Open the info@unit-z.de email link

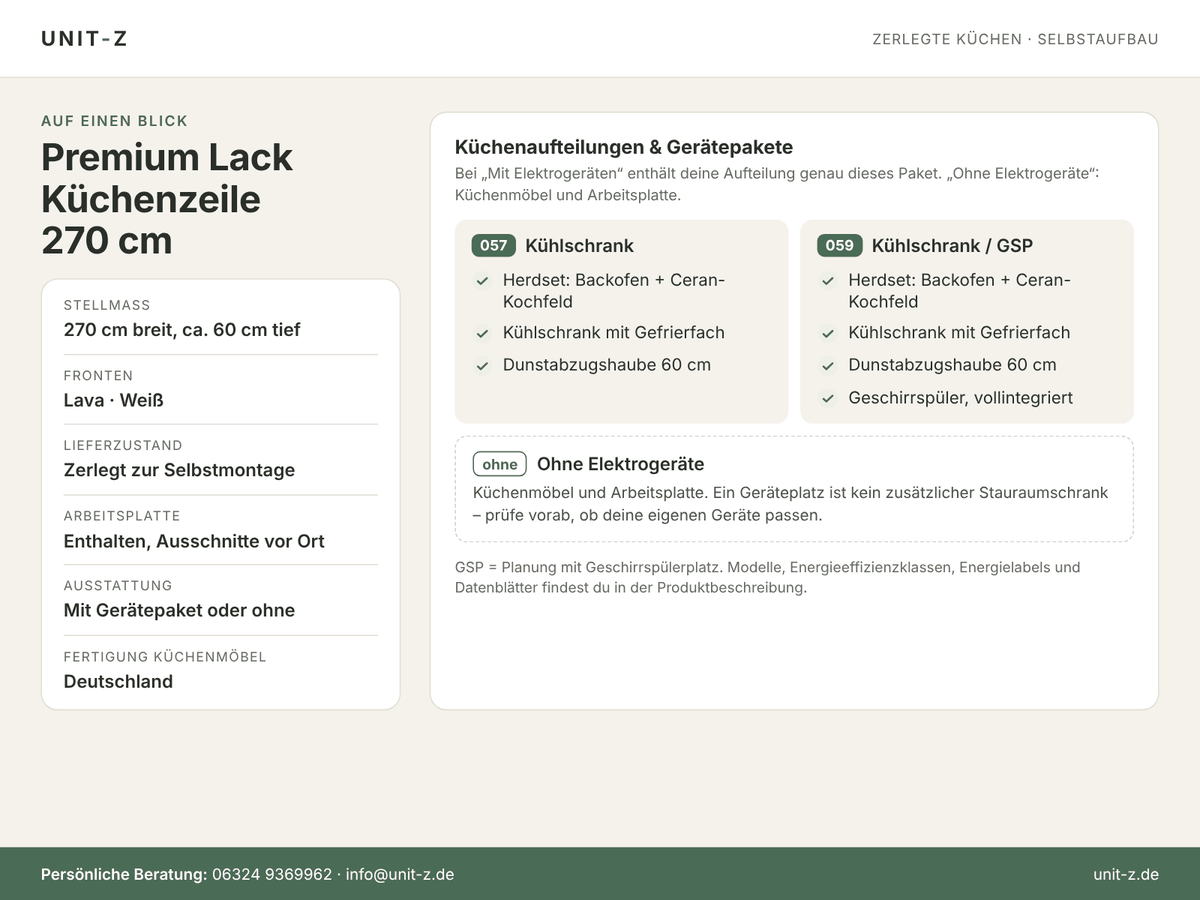(400, 874)
